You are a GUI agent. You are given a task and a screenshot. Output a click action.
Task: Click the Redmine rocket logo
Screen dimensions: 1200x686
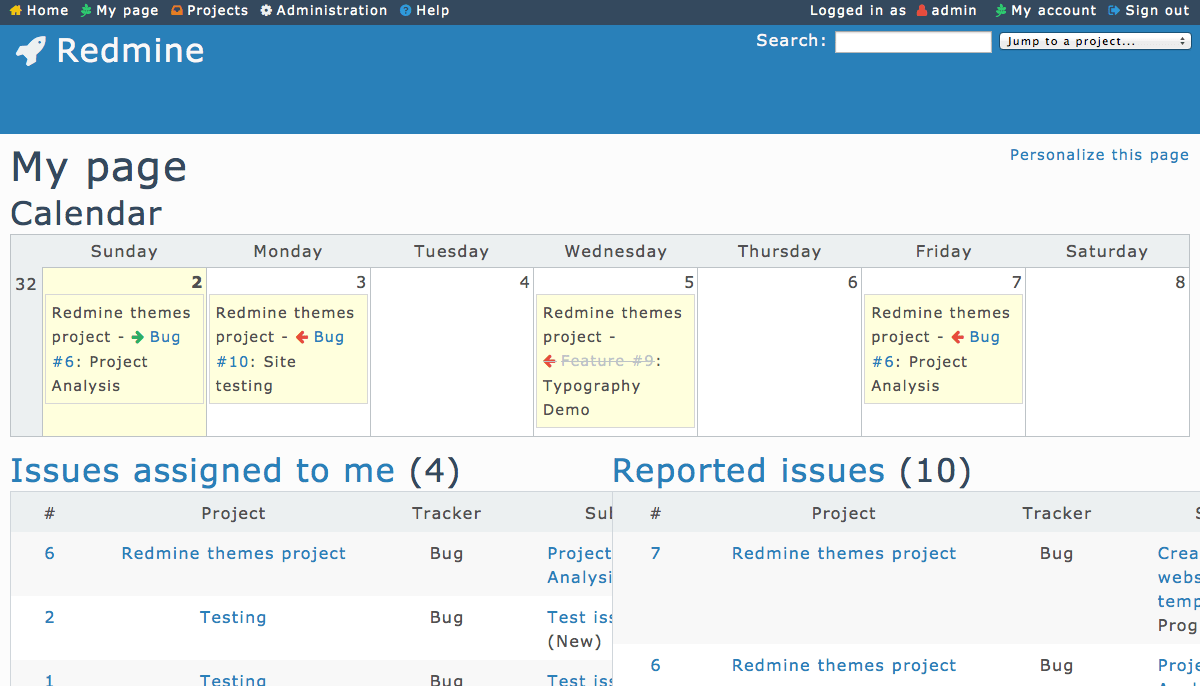31,51
